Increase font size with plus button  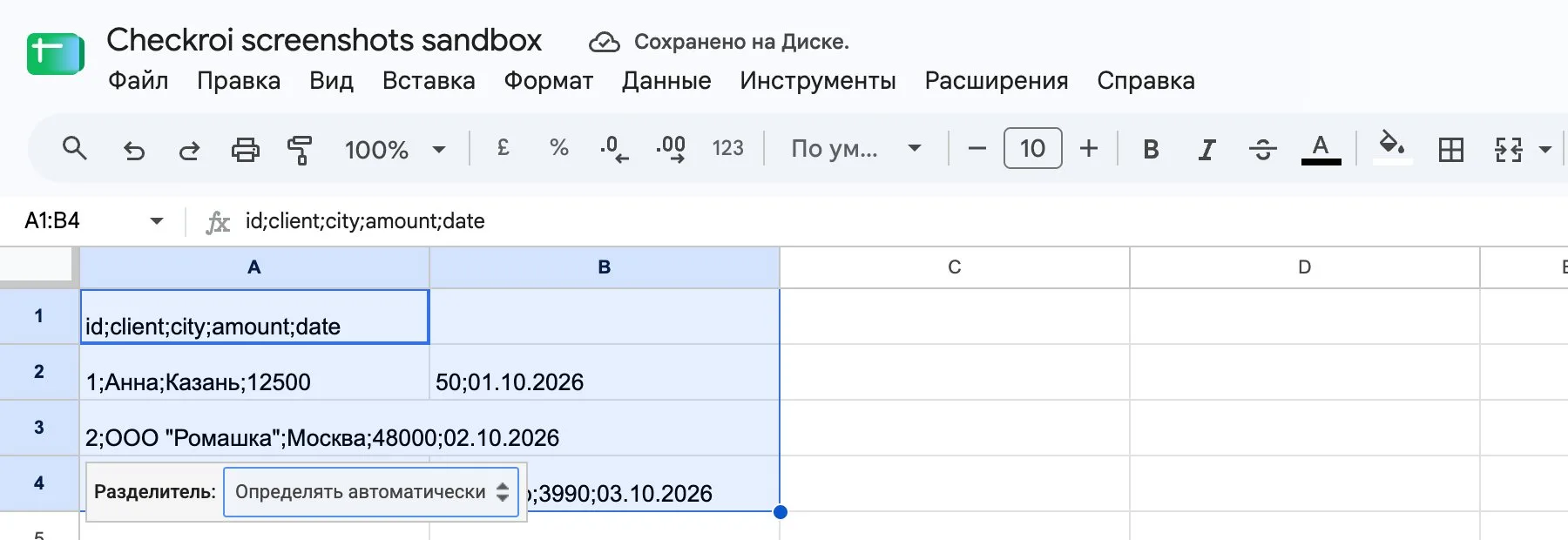coord(1088,148)
